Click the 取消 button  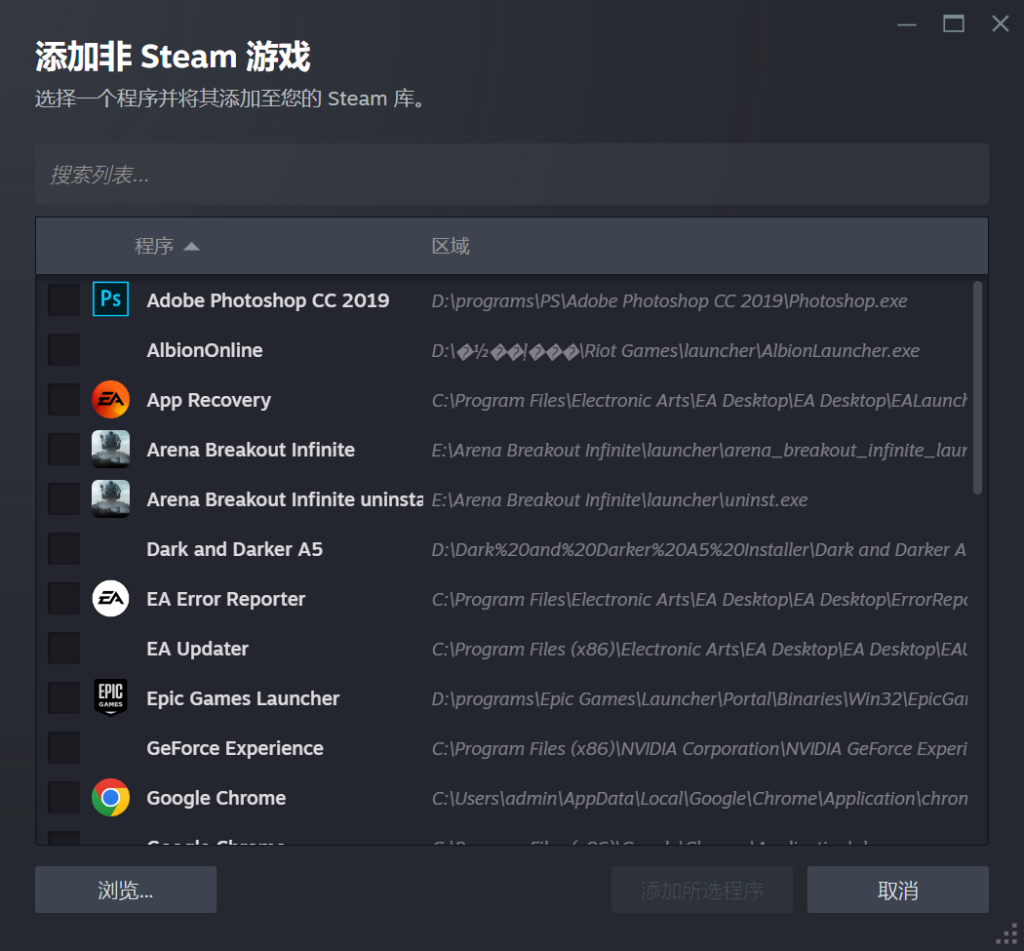[x=898, y=890]
